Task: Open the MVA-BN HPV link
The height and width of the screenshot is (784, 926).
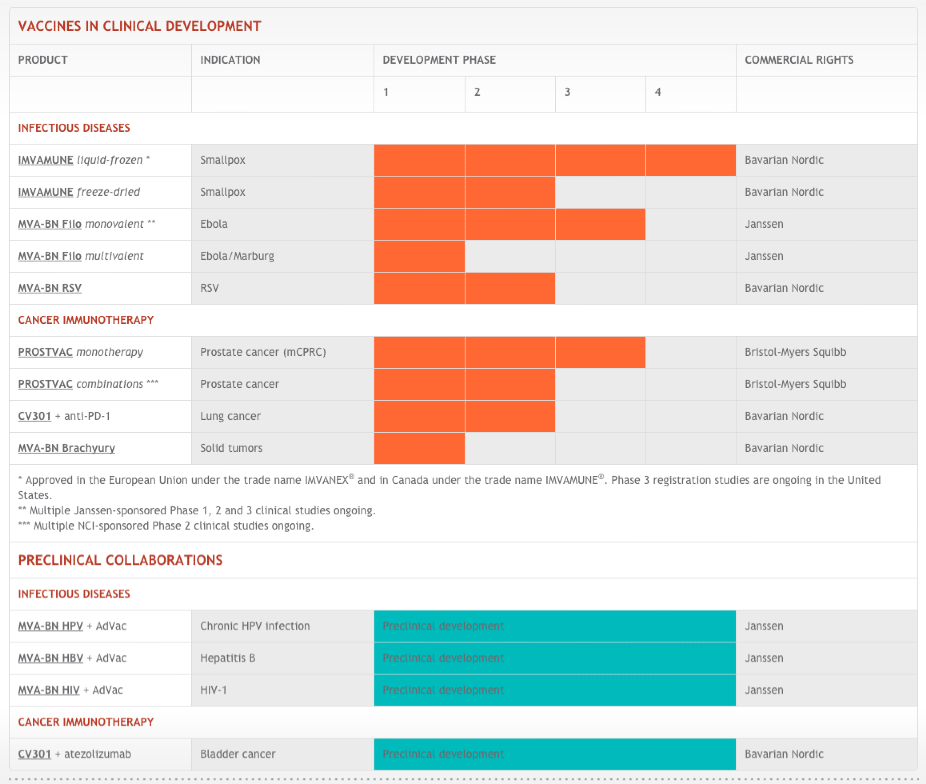Action: [x=50, y=626]
